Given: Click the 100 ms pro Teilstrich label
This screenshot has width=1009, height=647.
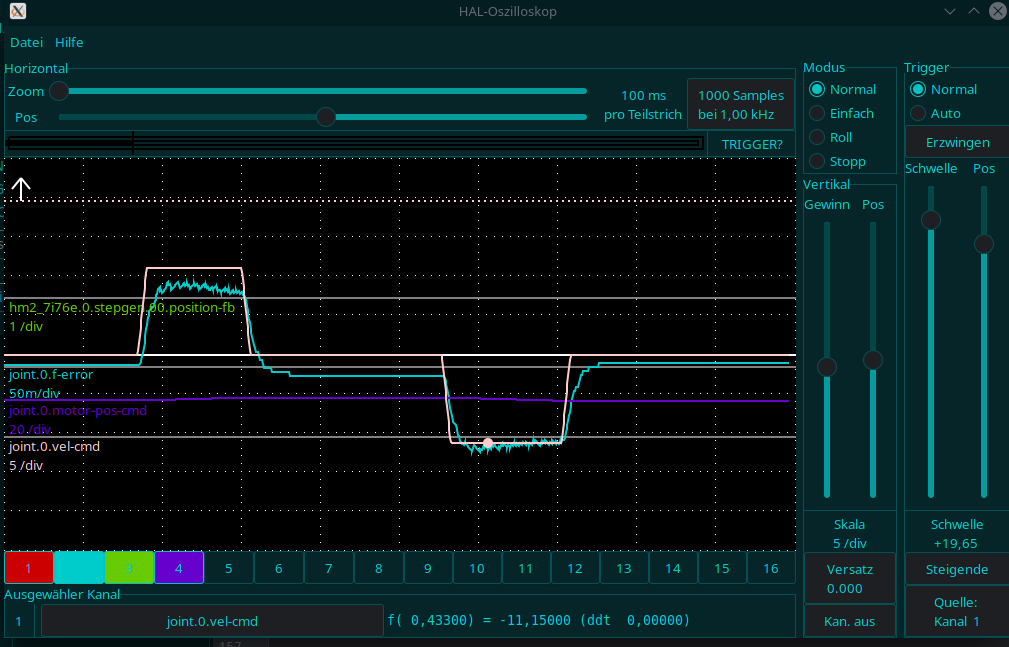Looking at the screenshot, I should (x=642, y=105).
